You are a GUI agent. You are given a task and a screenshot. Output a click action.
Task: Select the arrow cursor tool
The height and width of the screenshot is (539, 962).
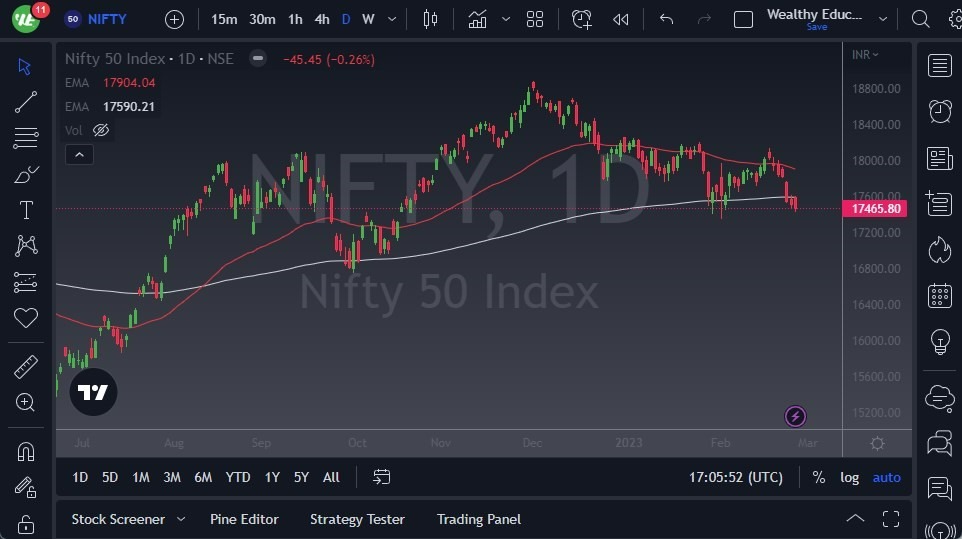pos(25,66)
